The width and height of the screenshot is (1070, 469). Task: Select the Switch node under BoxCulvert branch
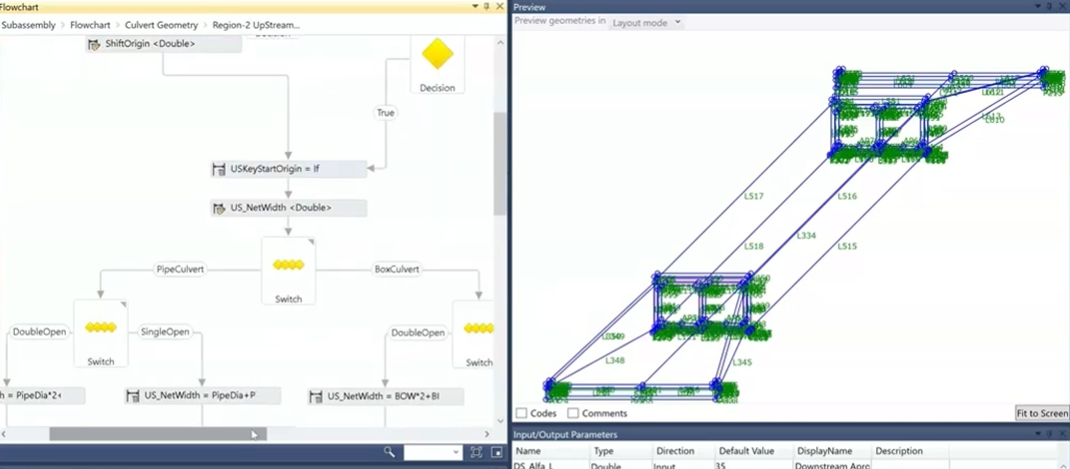[474, 334]
